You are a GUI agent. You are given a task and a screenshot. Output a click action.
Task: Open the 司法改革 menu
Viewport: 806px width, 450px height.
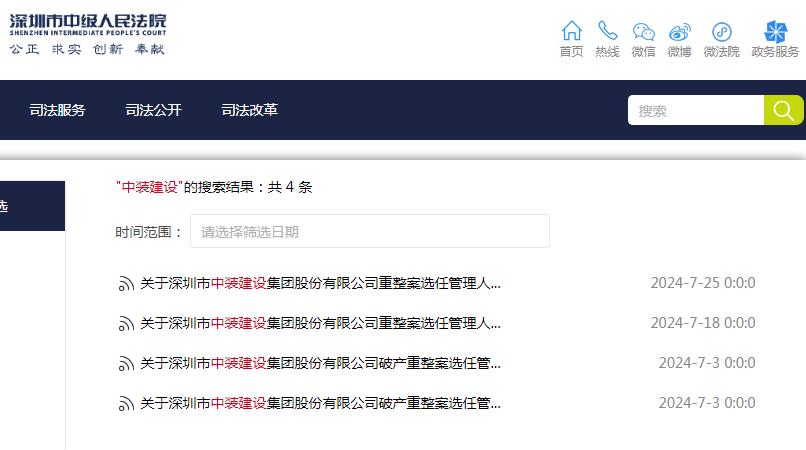249,110
